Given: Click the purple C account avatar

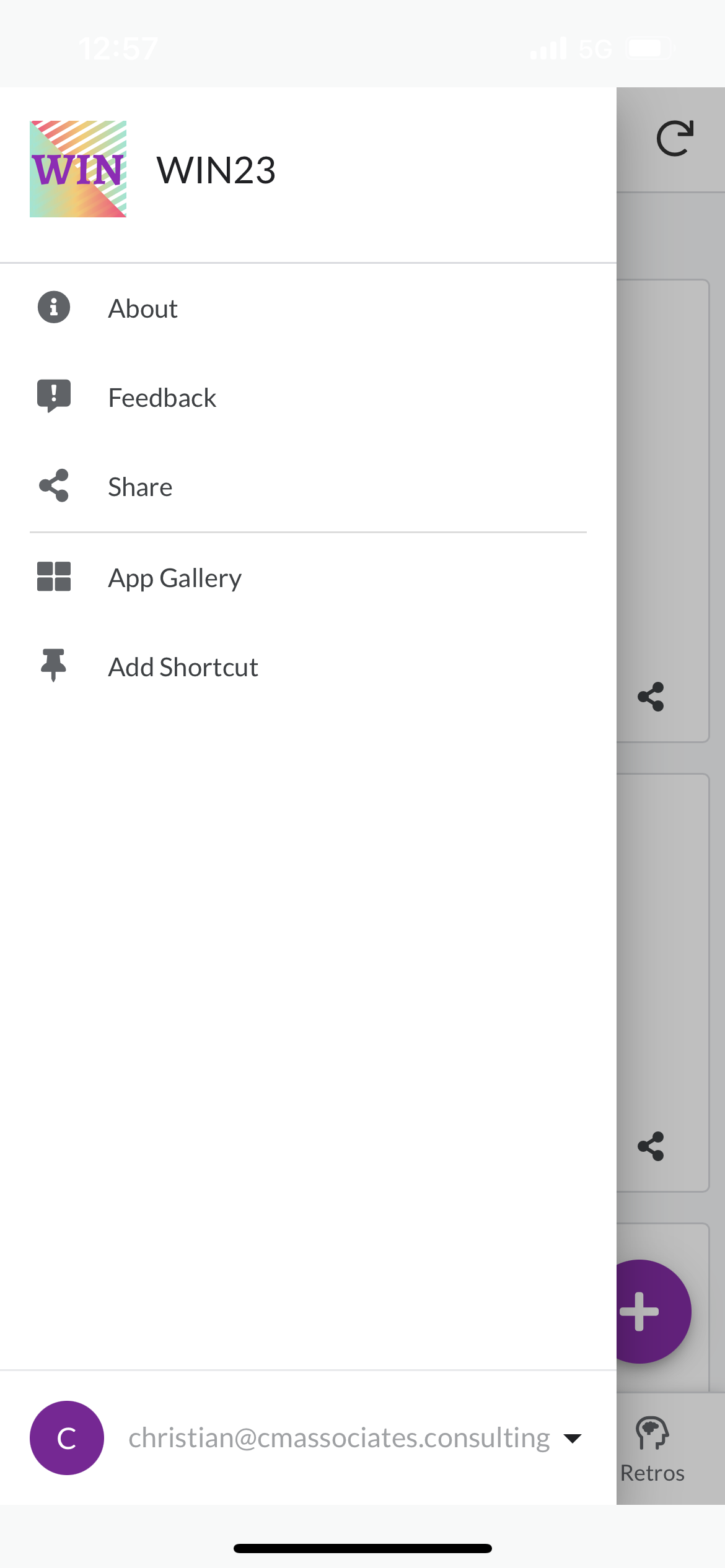Looking at the screenshot, I should 67,1438.
